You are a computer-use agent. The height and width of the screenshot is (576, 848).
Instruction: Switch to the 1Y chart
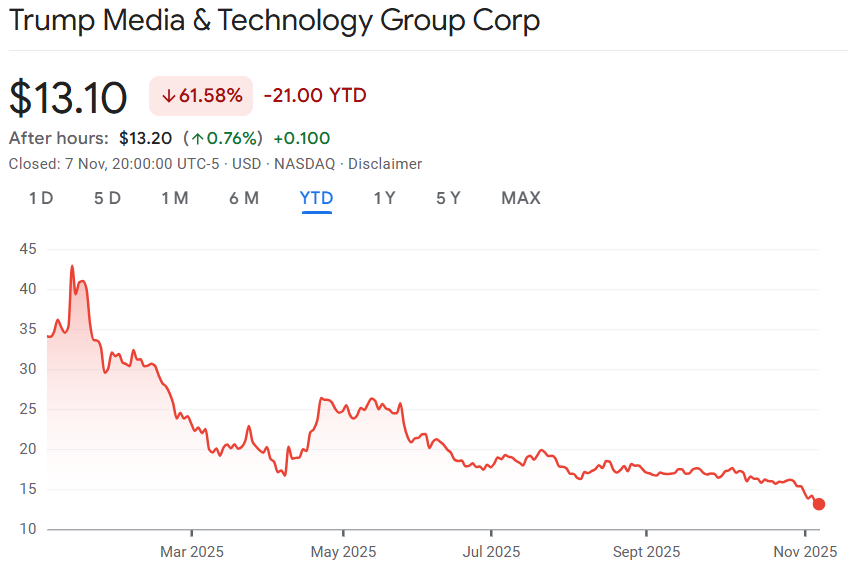tap(385, 198)
